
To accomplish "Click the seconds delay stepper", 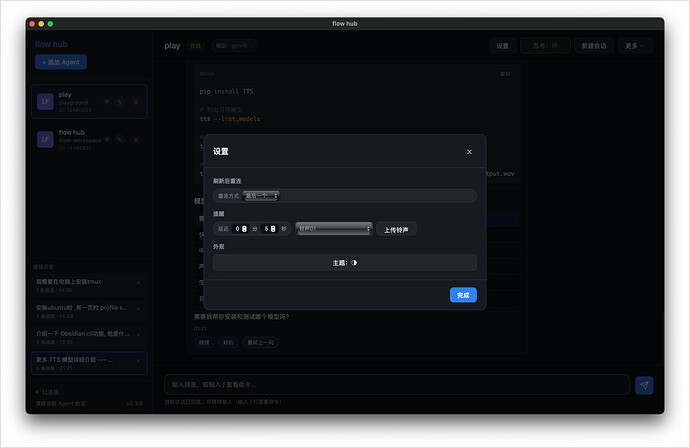I will coord(272,229).
